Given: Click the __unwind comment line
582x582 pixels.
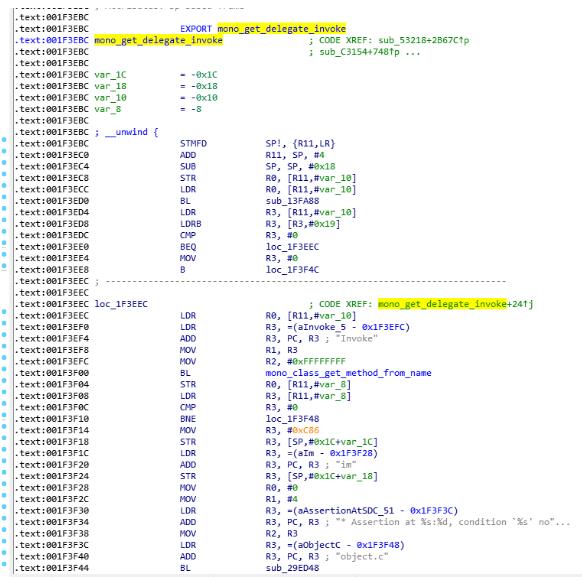Looking at the screenshot, I should (x=127, y=132).
